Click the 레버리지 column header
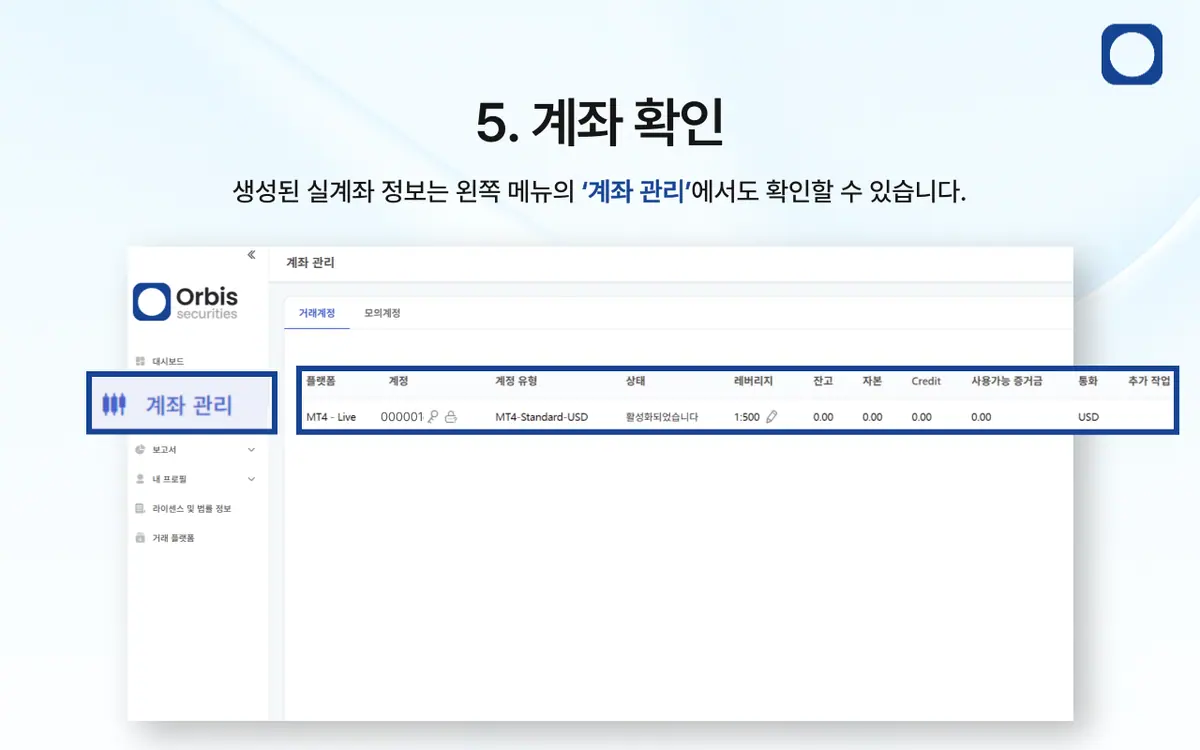Screen dimensions: 1200x750 (753, 381)
